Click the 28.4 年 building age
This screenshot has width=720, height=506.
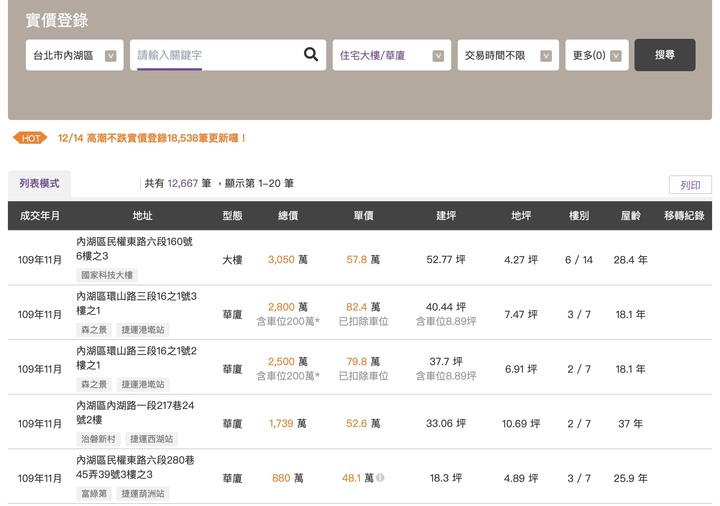point(630,260)
